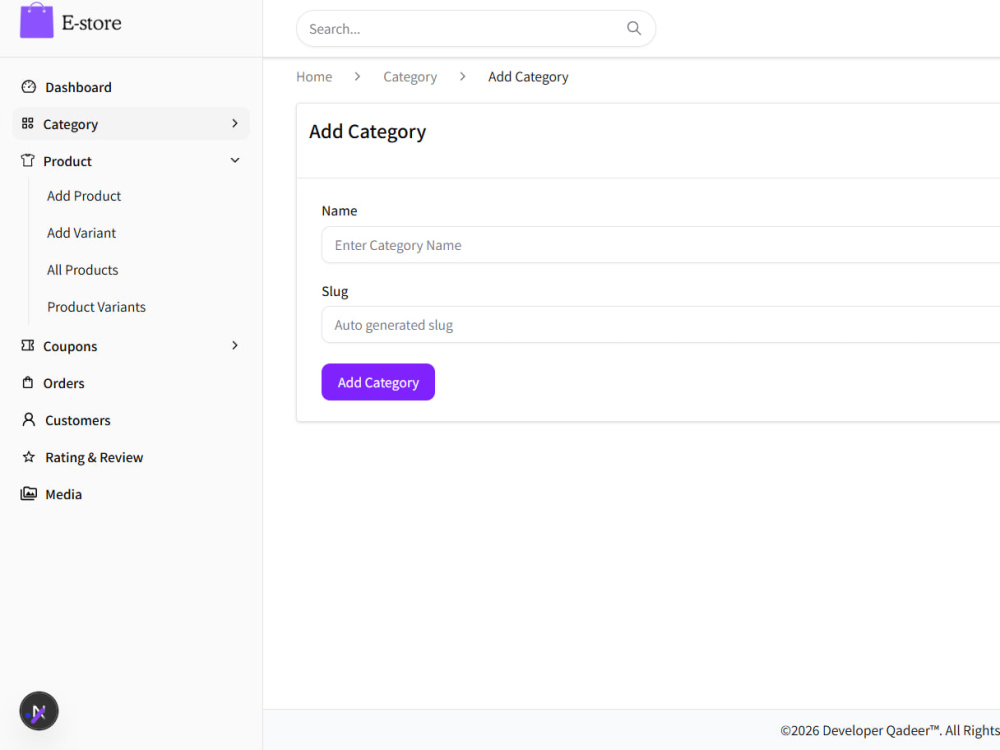Click the Add Category breadcrumb text
The width and height of the screenshot is (1000, 750).
point(528,77)
